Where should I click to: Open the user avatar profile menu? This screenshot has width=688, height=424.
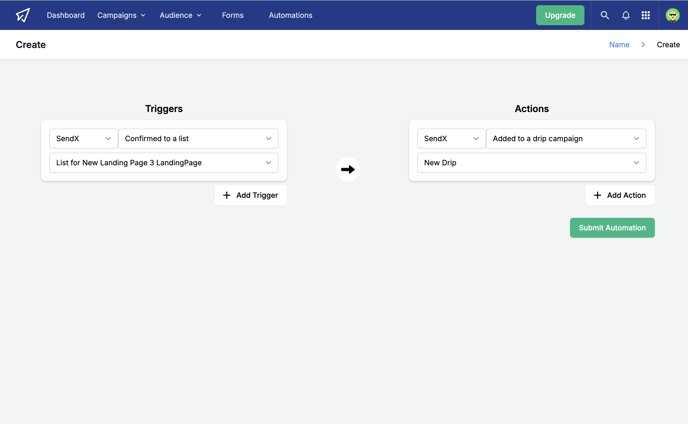pyautogui.click(x=672, y=15)
